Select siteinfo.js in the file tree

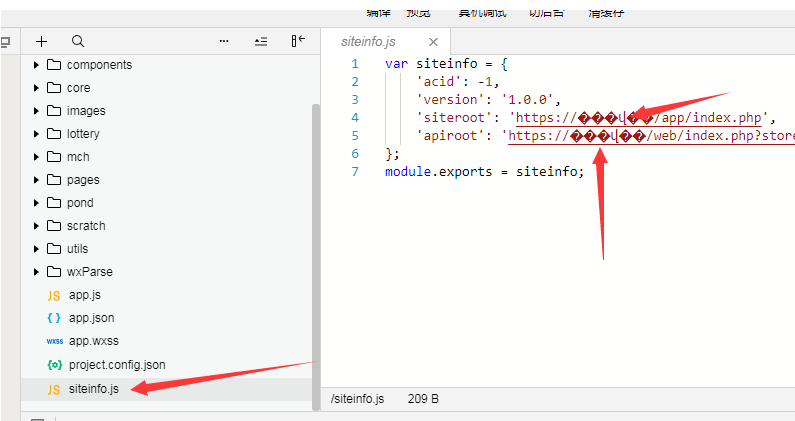point(93,389)
